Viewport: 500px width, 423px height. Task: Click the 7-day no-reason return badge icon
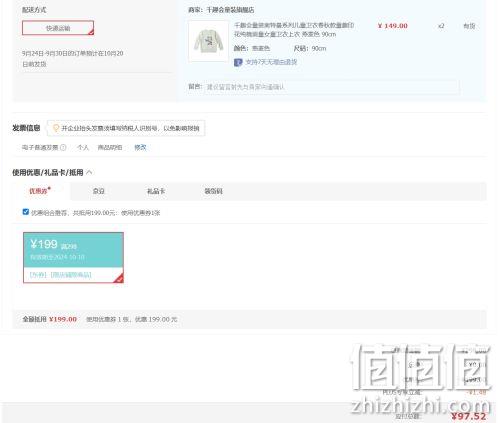click(x=238, y=62)
